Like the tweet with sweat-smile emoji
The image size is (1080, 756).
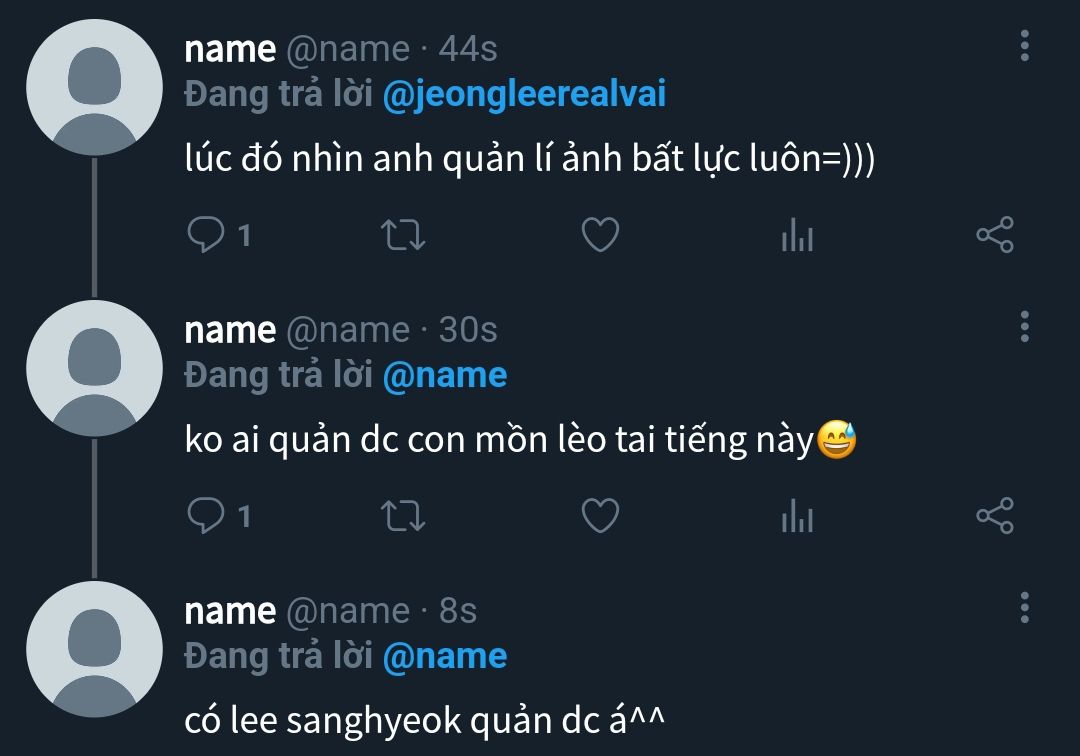(x=601, y=516)
